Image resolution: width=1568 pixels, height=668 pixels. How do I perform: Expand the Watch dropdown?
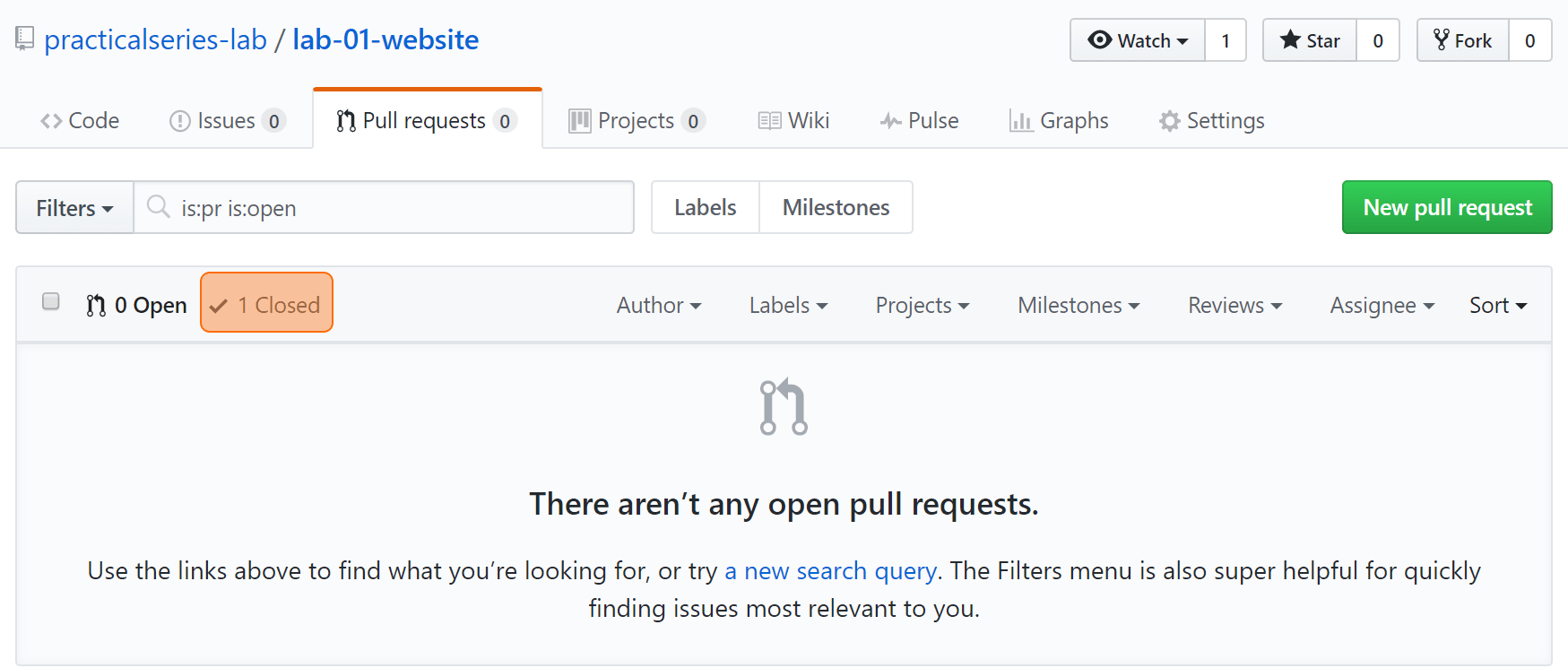(1138, 40)
